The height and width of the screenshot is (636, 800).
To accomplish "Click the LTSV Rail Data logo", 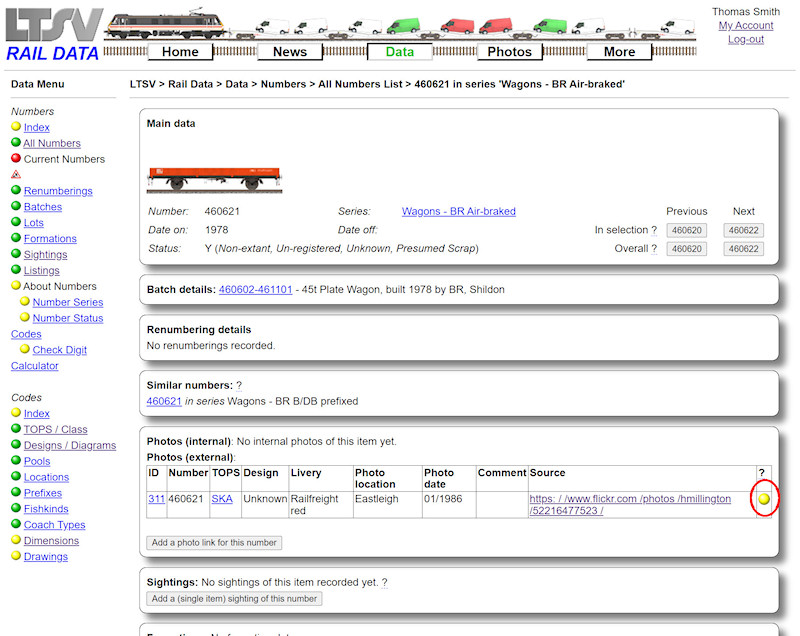I will (53, 35).
